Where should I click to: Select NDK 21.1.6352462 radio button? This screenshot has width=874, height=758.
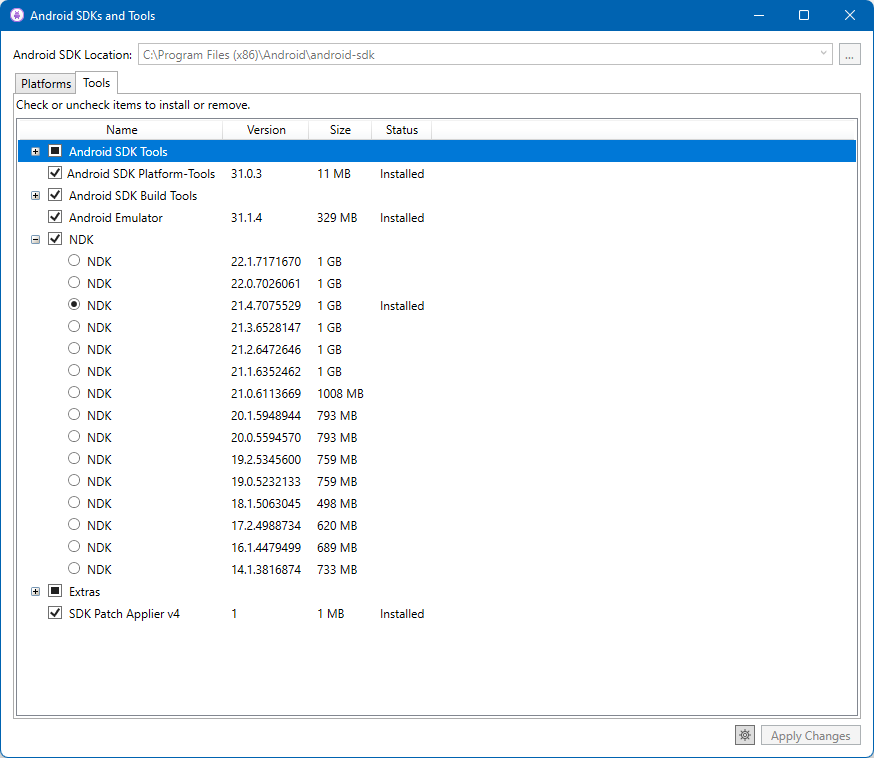(x=74, y=370)
